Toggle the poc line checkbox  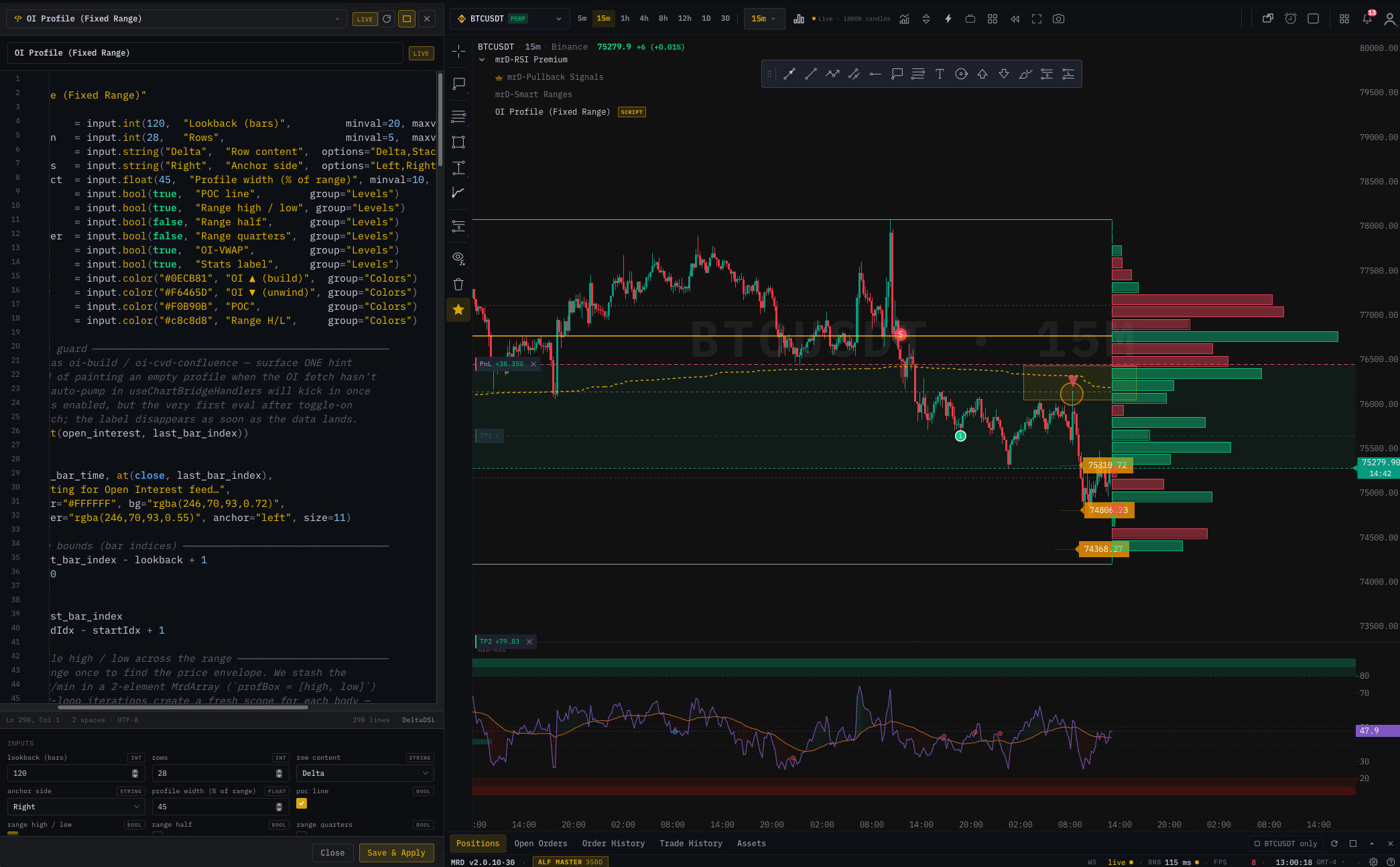pos(302,803)
